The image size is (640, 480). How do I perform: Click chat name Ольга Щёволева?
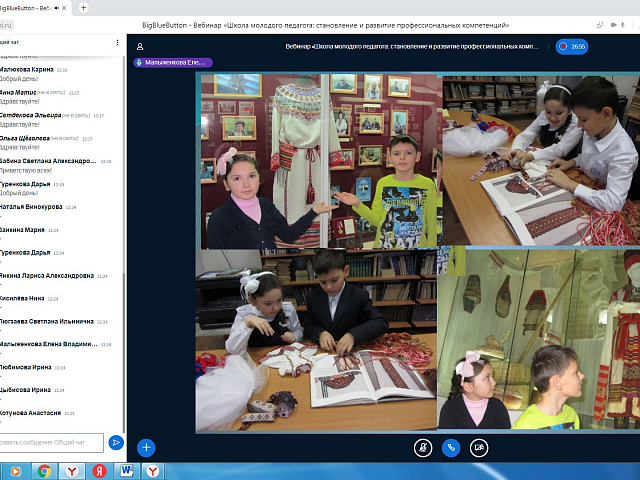[25, 138]
